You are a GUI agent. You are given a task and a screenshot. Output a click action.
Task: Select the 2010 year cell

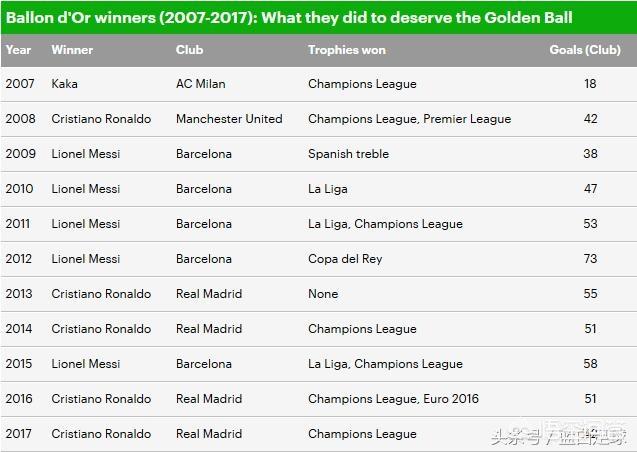[x=20, y=189]
